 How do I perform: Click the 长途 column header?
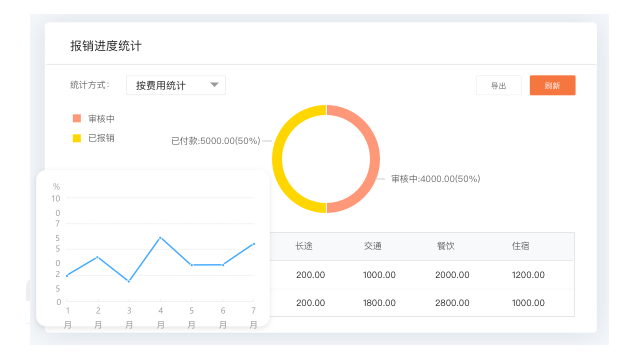[x=304, y=246]
